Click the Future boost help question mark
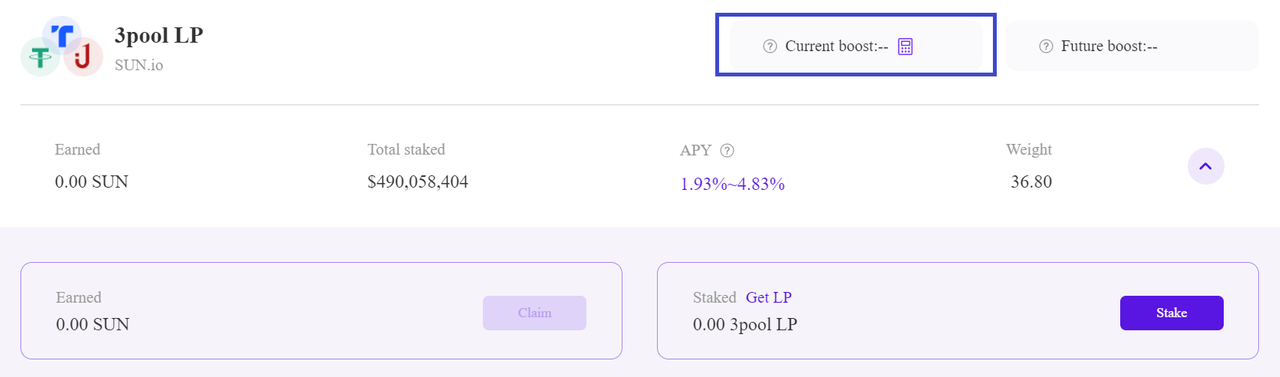The height and width of the screenshot is (377, 1280). (1046, 46)
